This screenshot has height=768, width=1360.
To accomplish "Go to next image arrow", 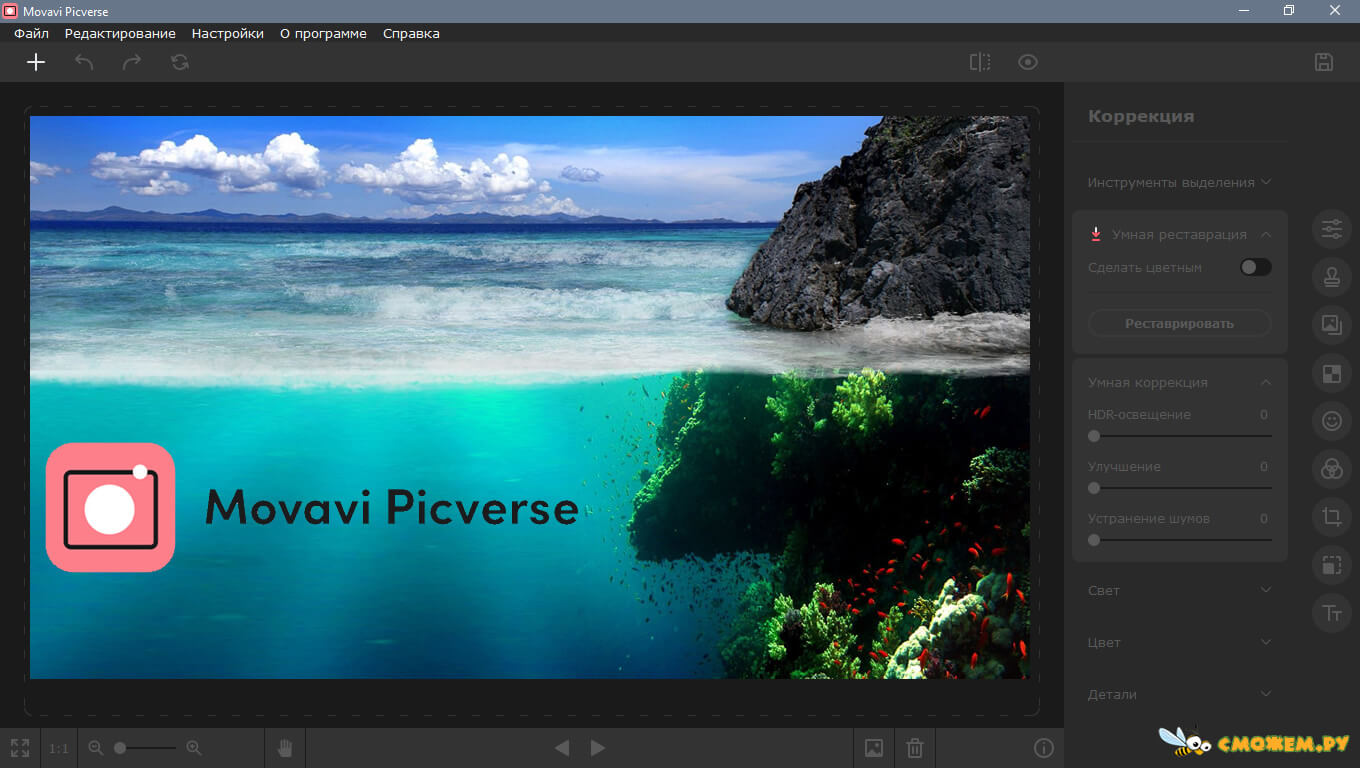I will (x=597, y=748).
